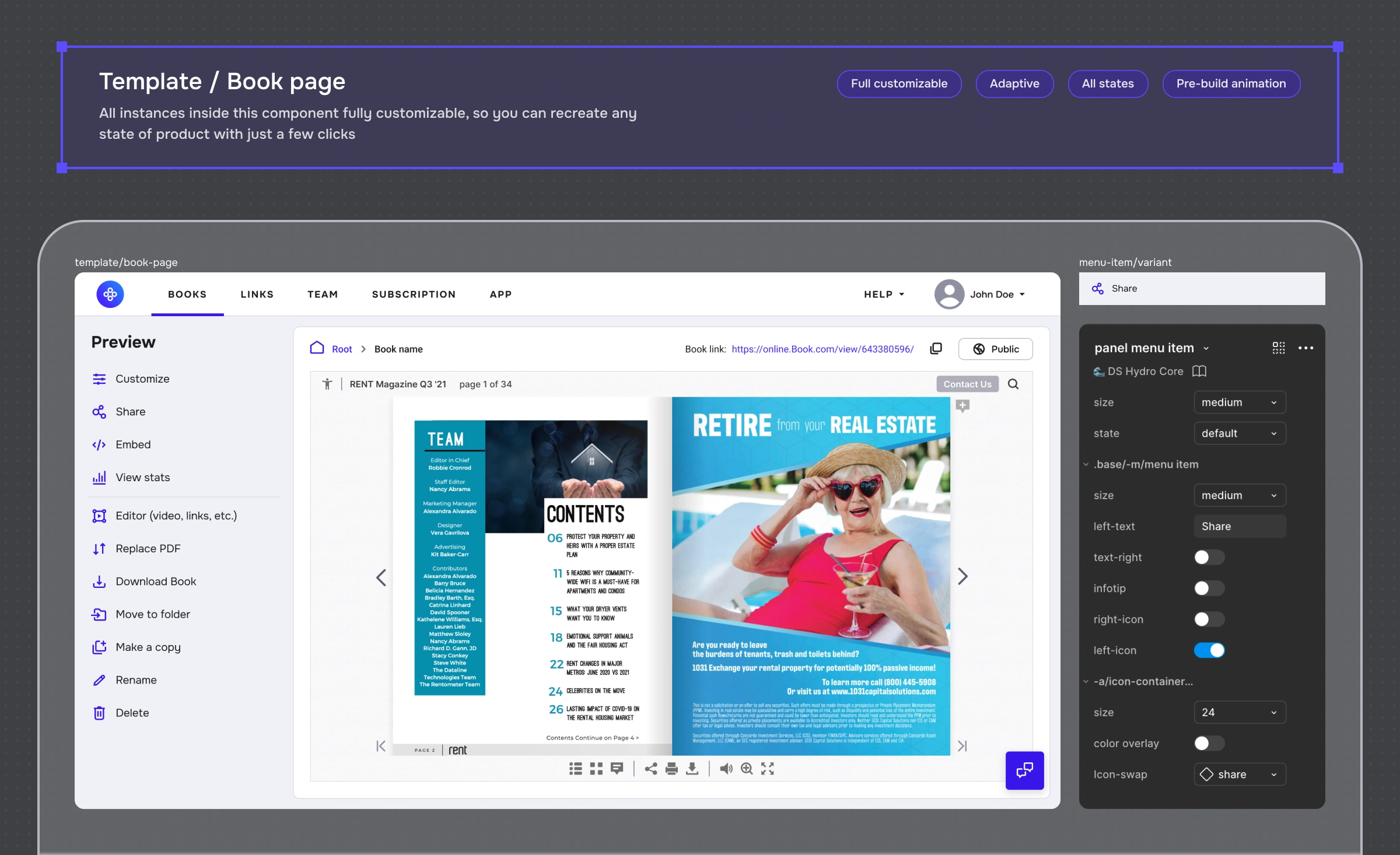
Task: Switch to the SUBSCRIPTION tab
Action: [414, 294]
